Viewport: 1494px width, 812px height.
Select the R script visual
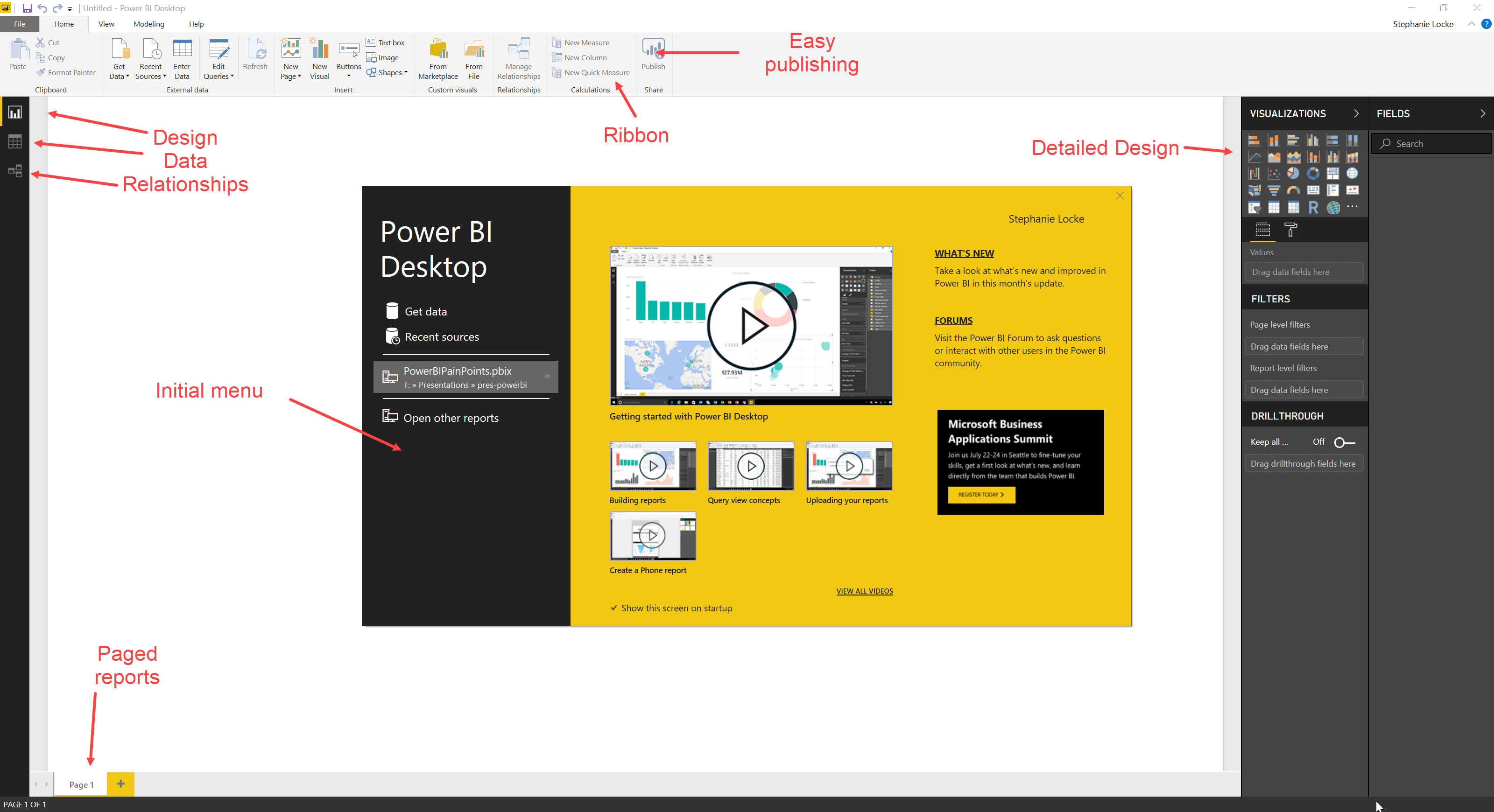1313,208
